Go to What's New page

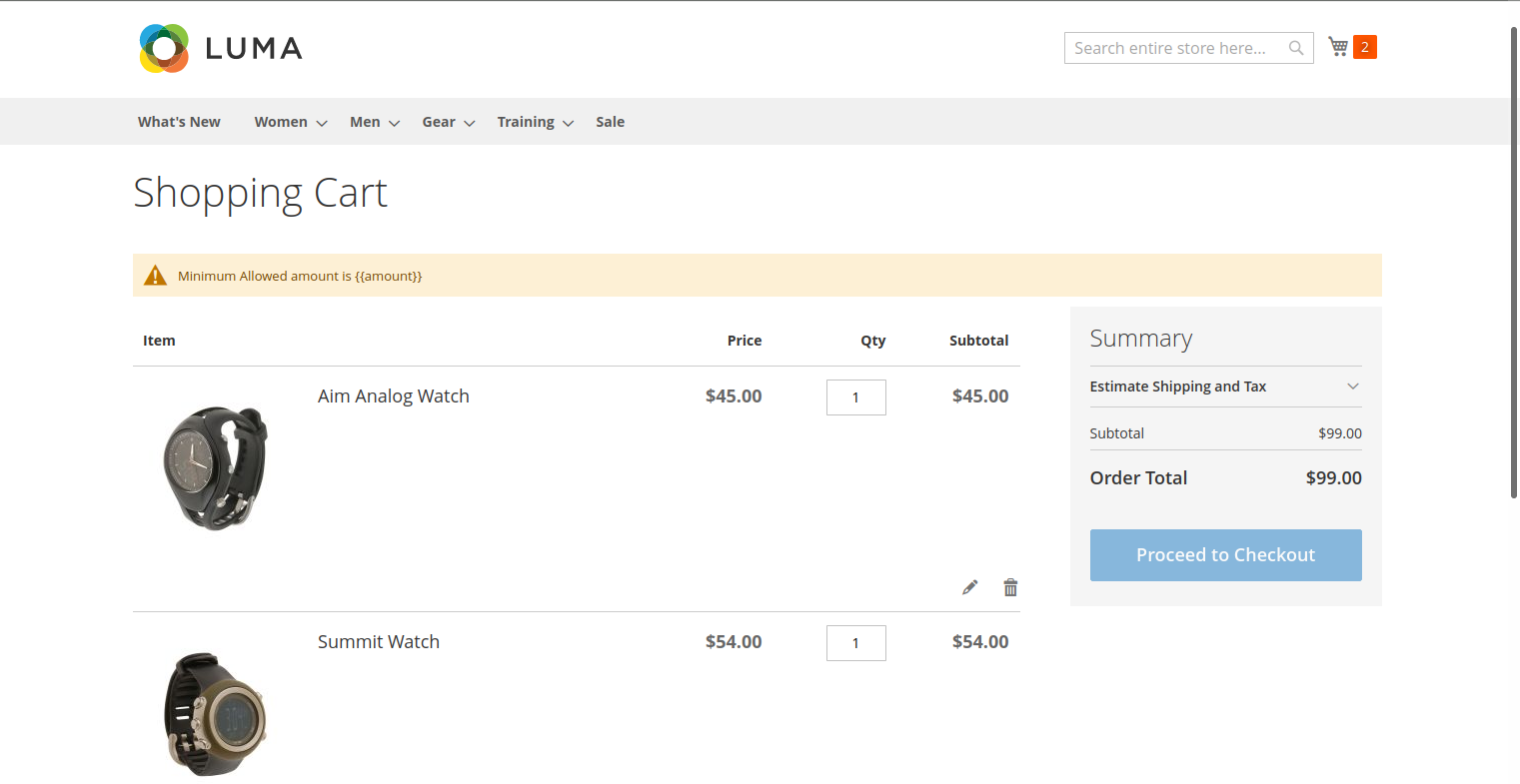coord(179,122)
